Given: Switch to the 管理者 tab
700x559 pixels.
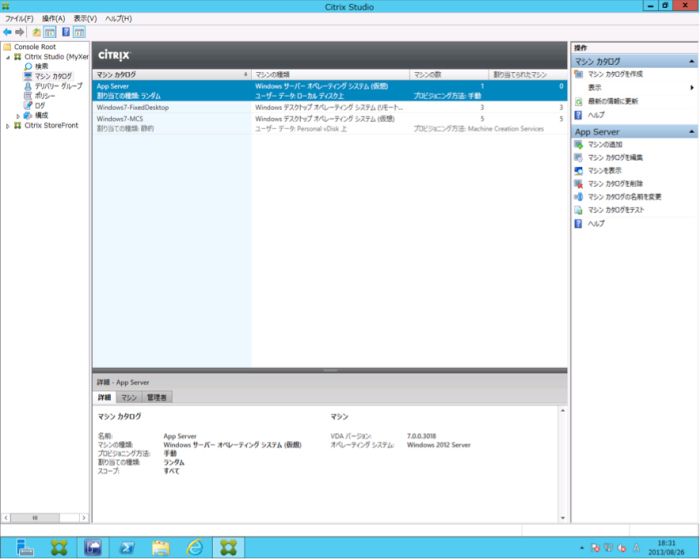Looking at the screenshot, I should coord(157,397).
